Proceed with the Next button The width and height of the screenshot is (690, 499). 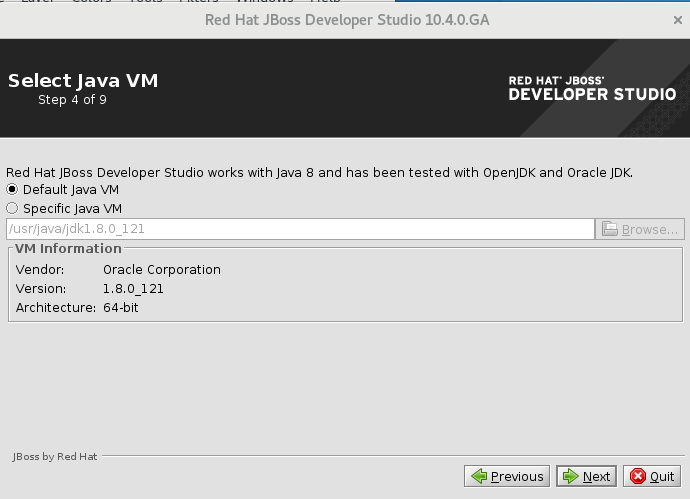tap(587, 476)
